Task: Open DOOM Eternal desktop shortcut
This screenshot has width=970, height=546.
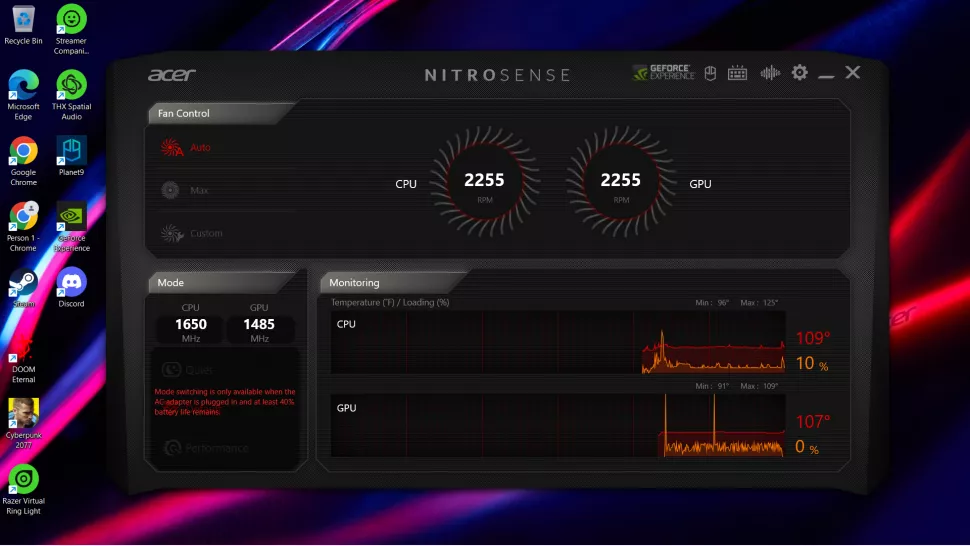Action: (24, 359)
